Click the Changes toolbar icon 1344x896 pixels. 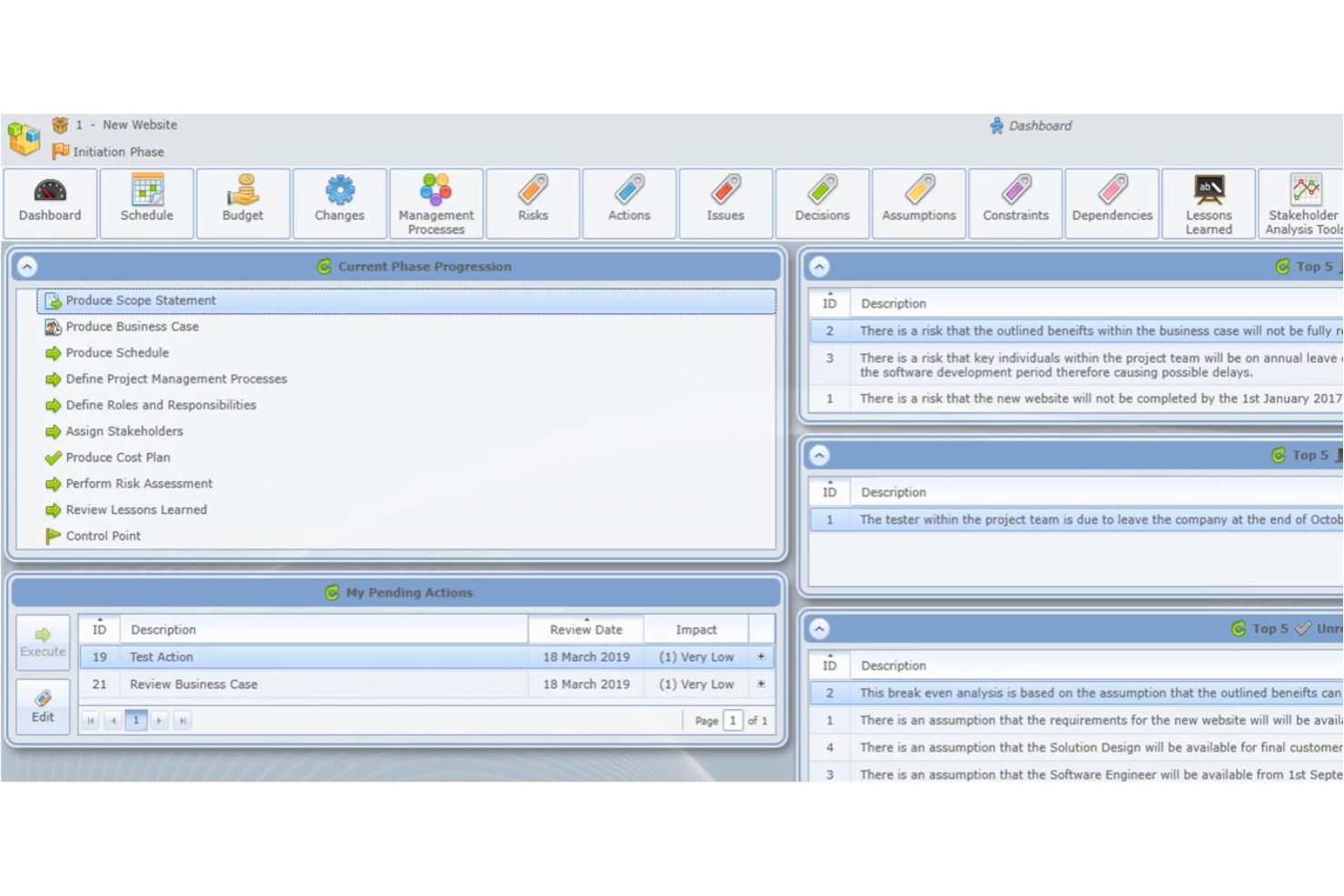(x=339, y=202)
